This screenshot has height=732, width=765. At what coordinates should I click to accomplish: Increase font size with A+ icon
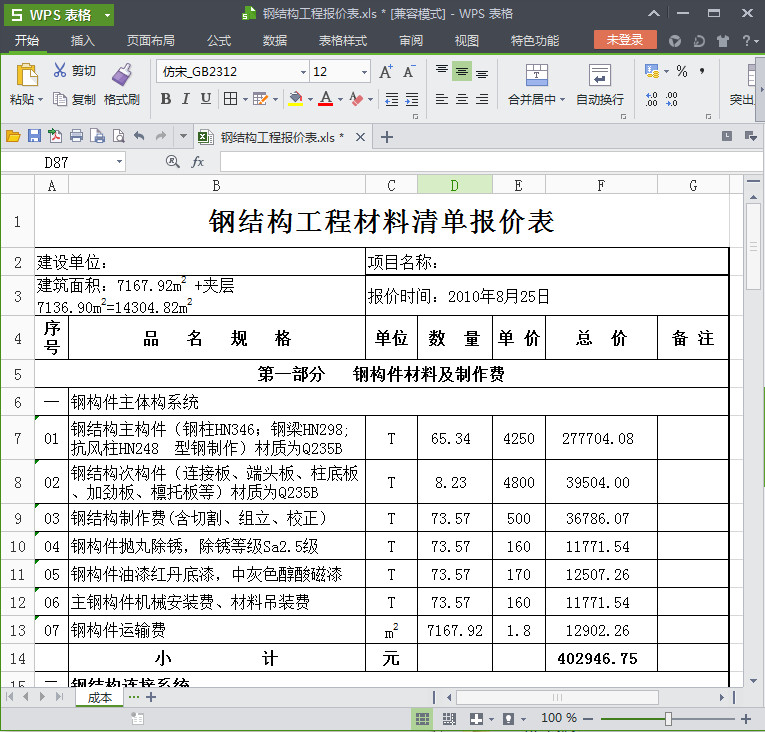pos(385,72)
